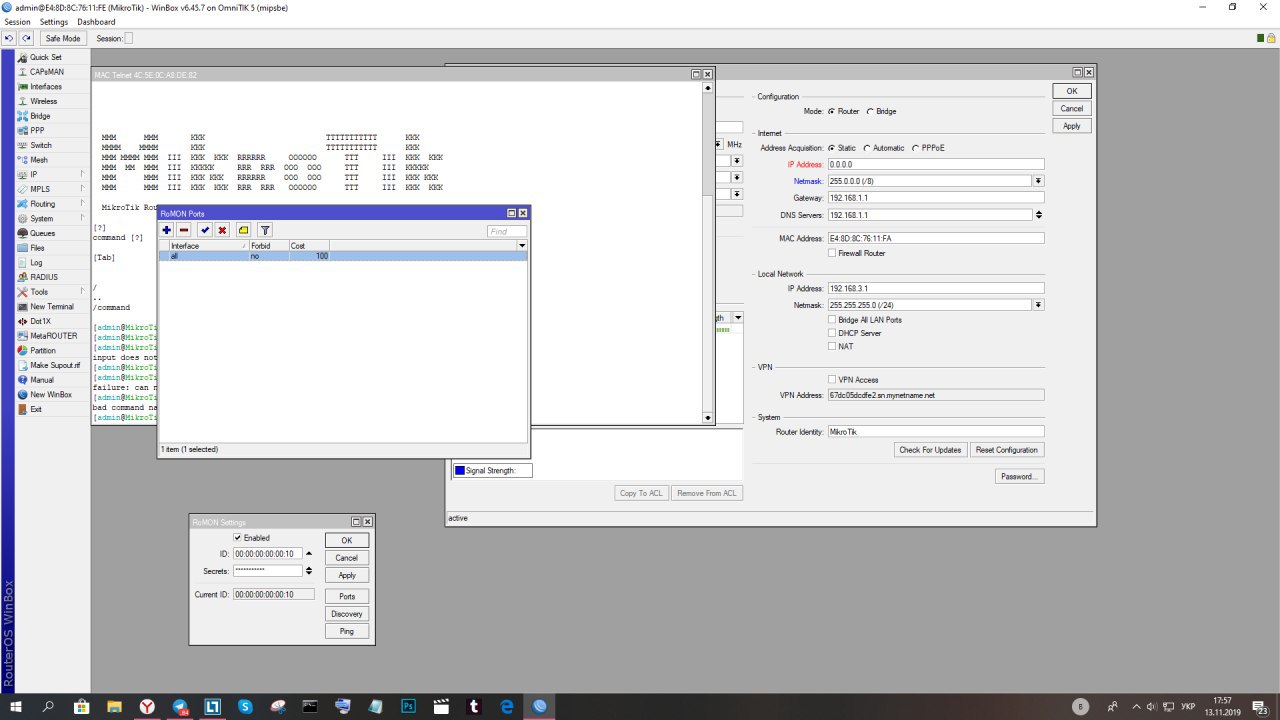Toggle Enabled in RoMON Settings

click(238, 538)
